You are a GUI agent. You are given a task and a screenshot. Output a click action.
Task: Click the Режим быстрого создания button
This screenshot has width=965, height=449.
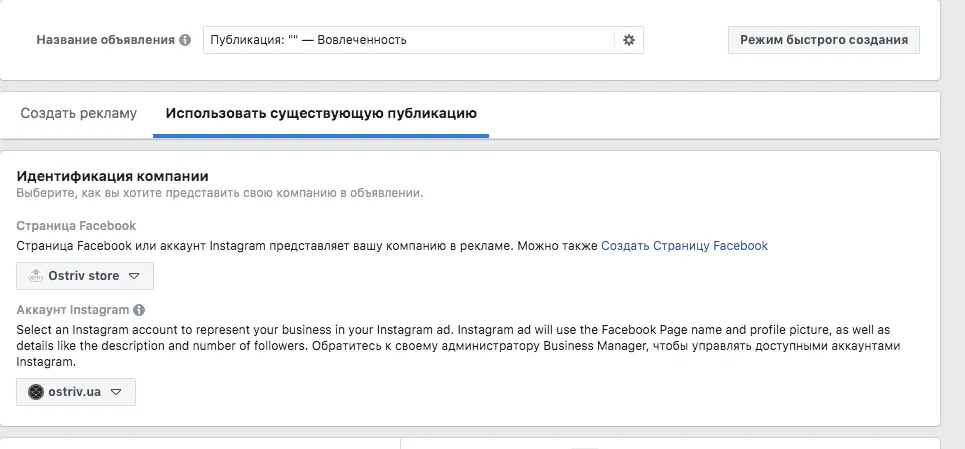(823, 40)
